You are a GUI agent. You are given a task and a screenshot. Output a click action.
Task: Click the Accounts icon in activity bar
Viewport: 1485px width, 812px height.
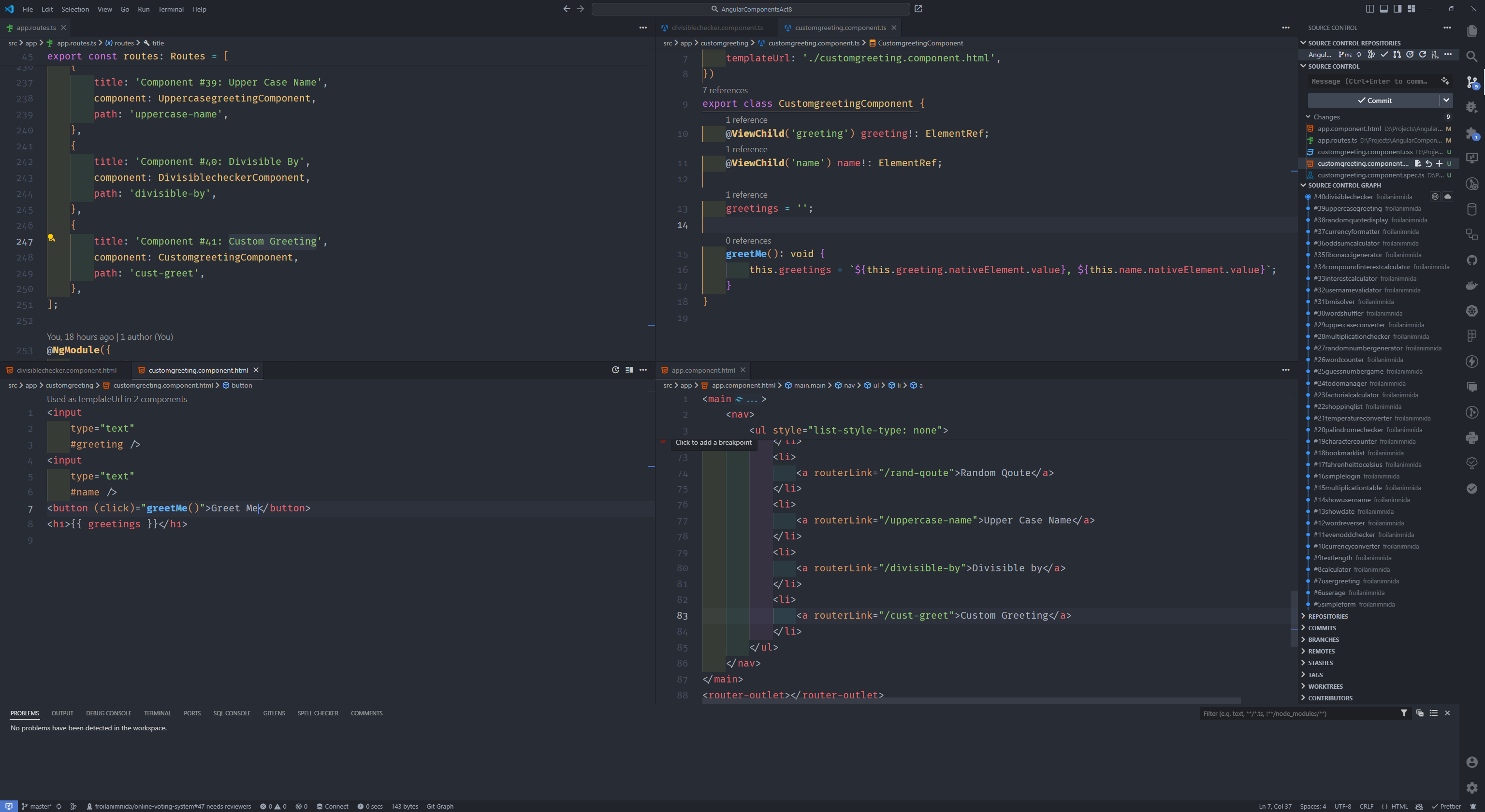tap(1472, 762)
